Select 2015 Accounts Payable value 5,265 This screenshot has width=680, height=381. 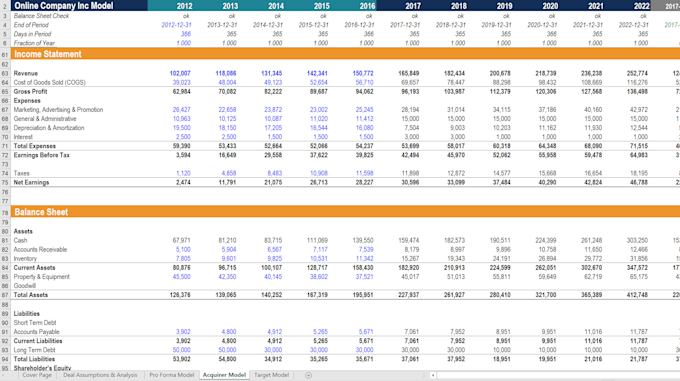320,332
